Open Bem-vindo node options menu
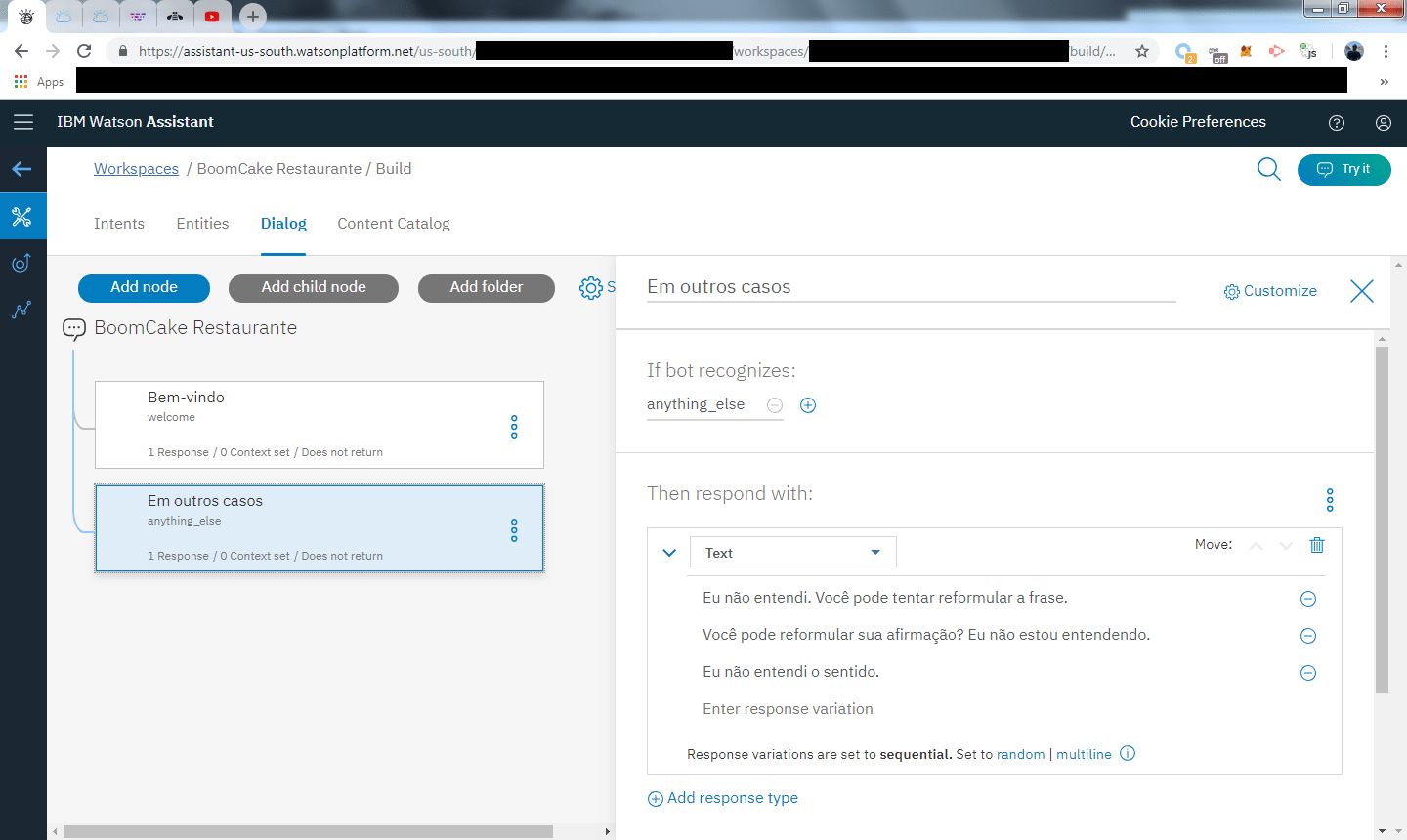The width and height of the screenshot is (1407, 840). click(x=514, y=427)
